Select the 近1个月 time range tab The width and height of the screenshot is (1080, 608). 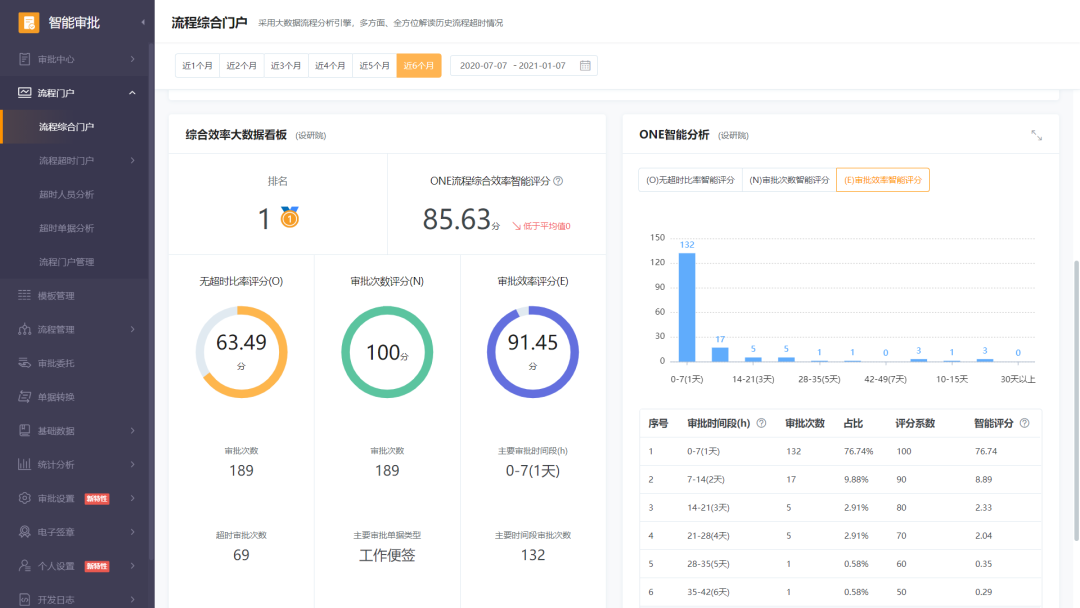[198, 65]
